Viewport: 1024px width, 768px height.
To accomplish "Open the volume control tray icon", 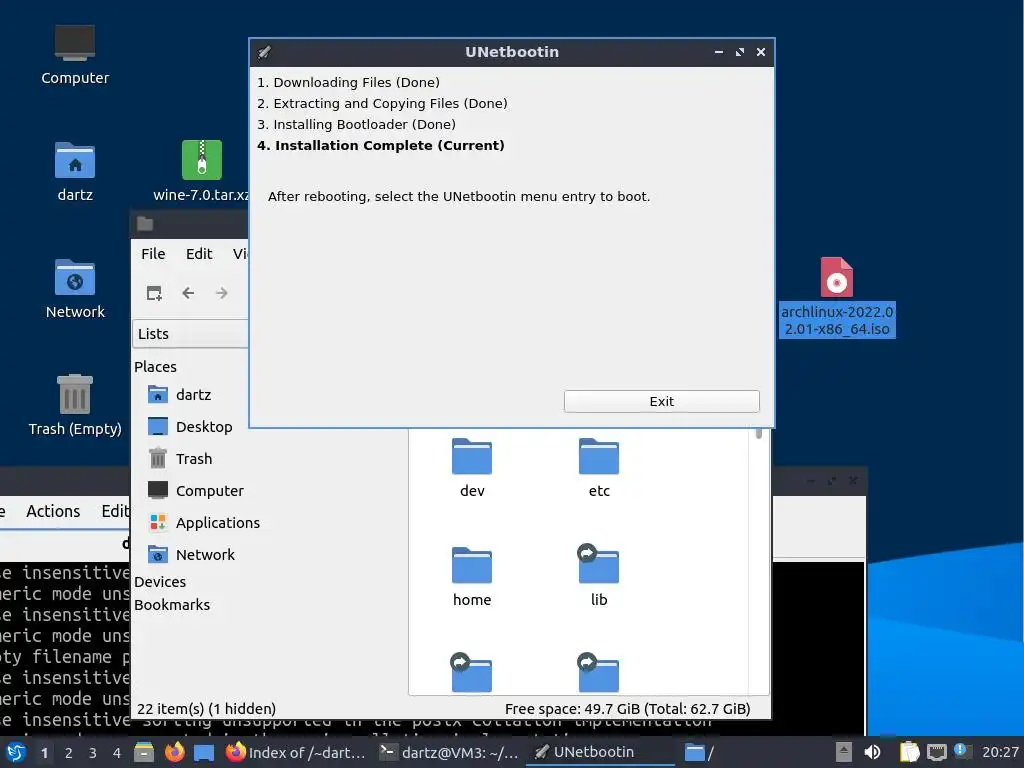I will pos(872,752).
